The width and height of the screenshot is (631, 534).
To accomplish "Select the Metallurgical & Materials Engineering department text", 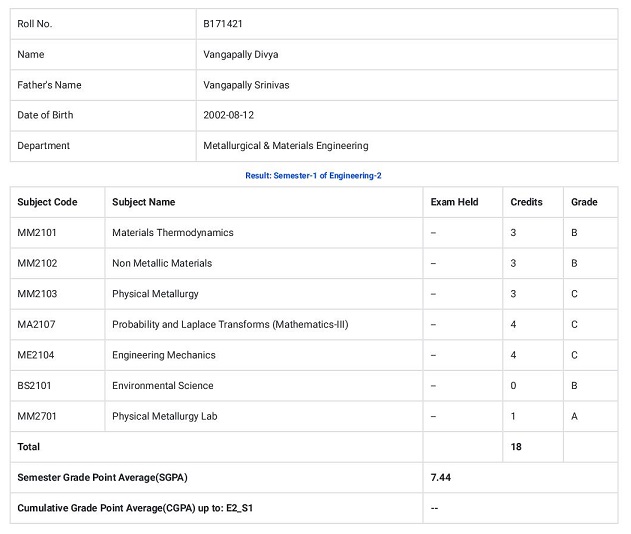I will [x=286, y=146].
